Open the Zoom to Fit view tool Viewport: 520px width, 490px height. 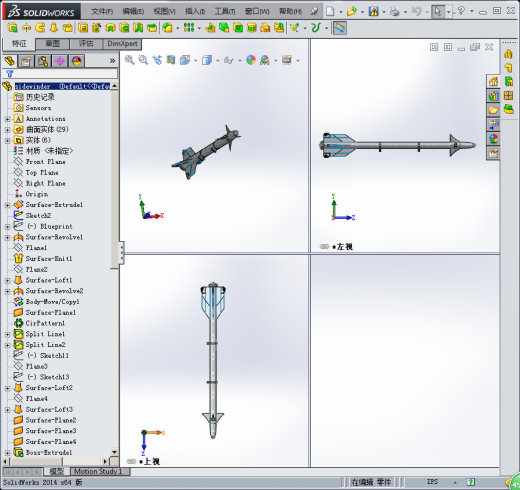coord(130,60)
